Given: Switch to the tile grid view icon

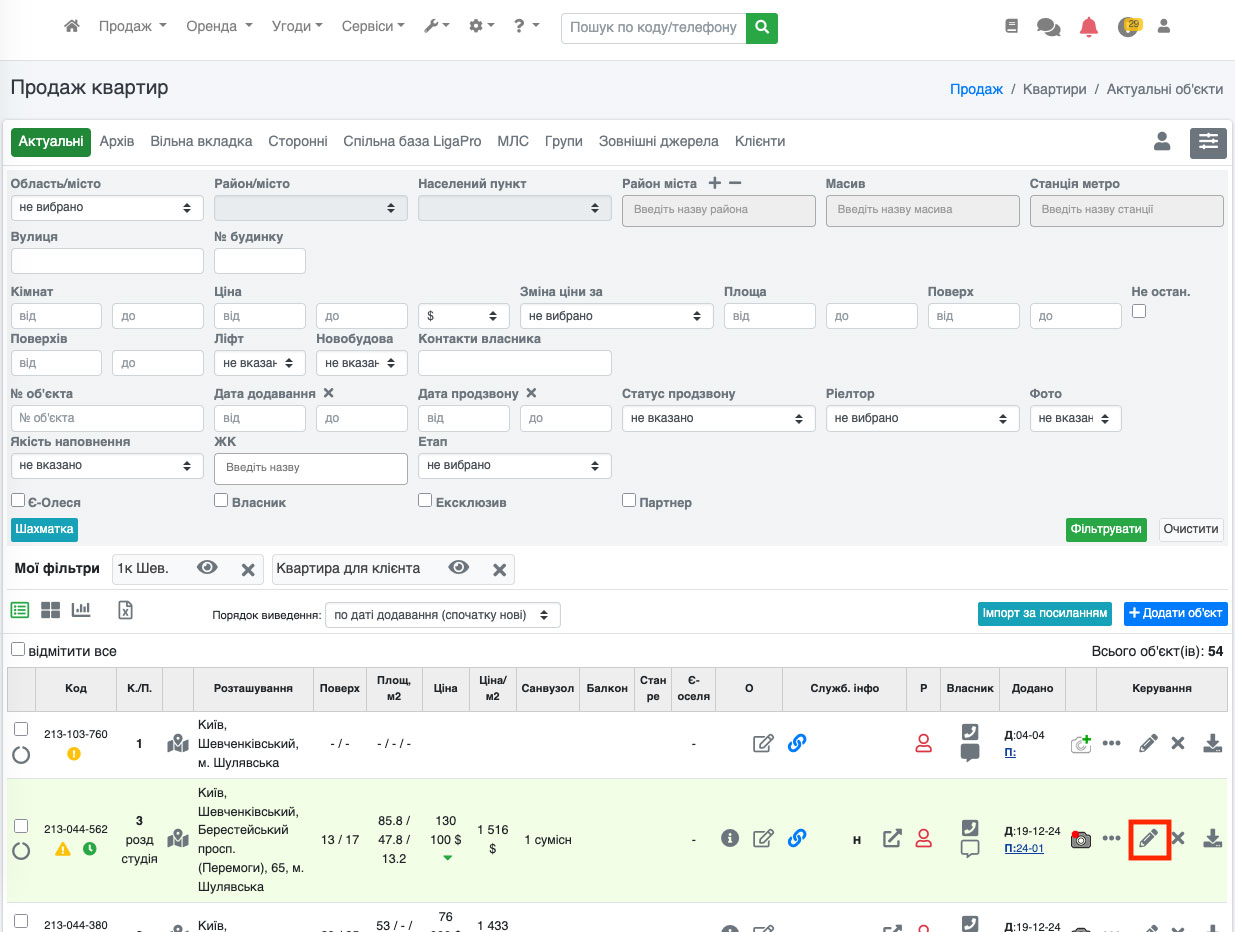Looking at the screenshot, I should coord(50,610).
